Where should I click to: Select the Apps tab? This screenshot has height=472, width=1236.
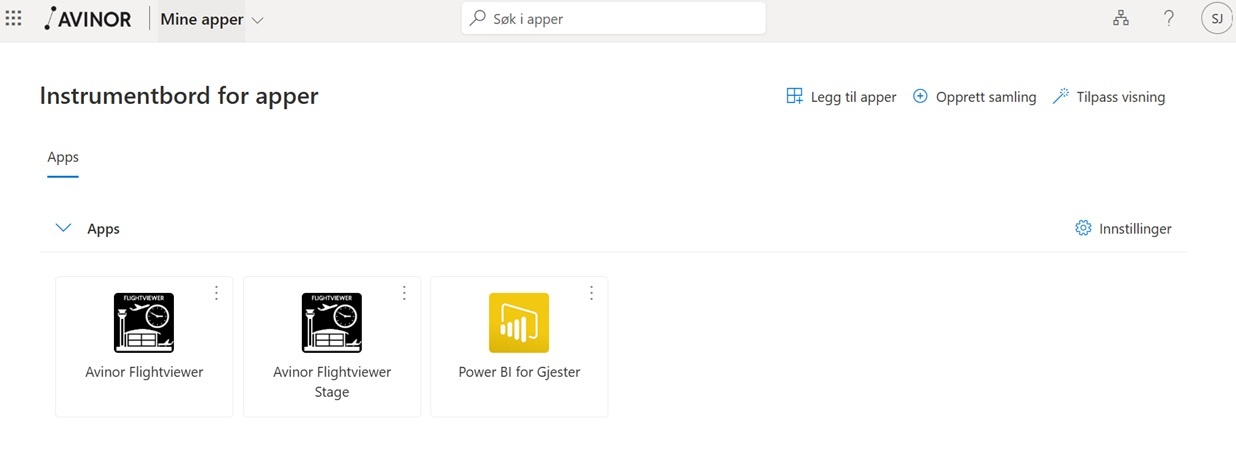tap(63, 158)
